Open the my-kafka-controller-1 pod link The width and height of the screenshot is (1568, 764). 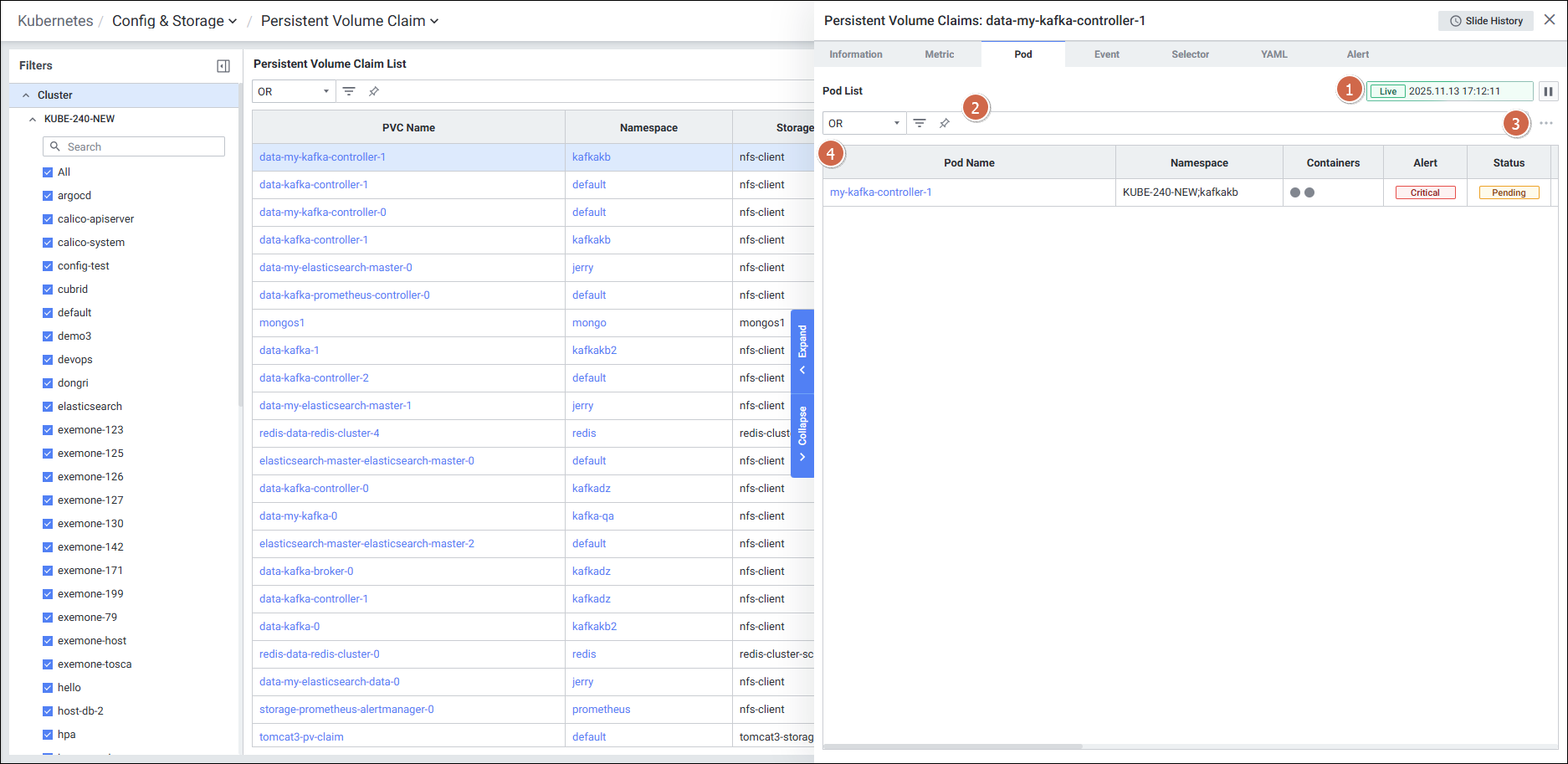coord(880,192)
